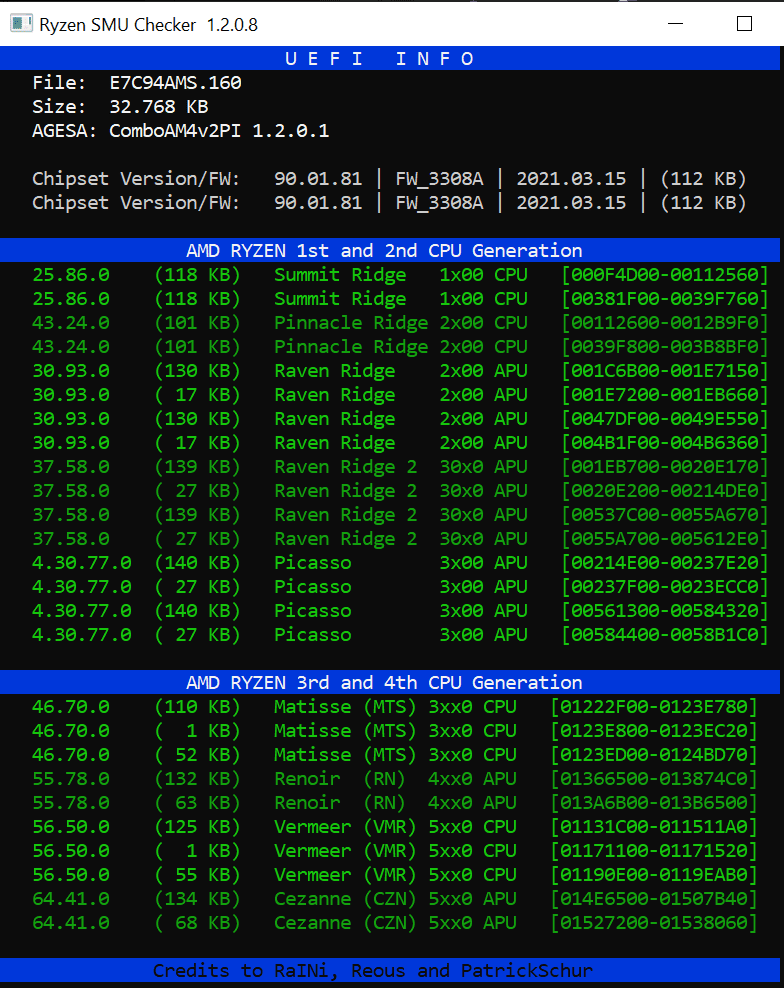
Task: Click address range [013A6B00-013B6500]
Action: pos(654,802)
